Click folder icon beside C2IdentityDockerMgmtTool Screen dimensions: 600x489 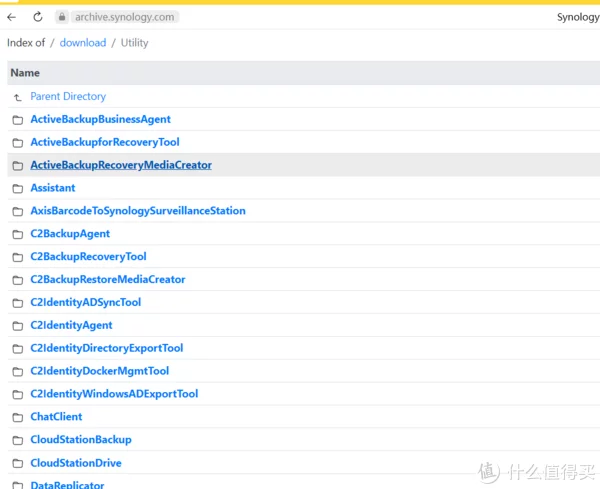point(18,372)
